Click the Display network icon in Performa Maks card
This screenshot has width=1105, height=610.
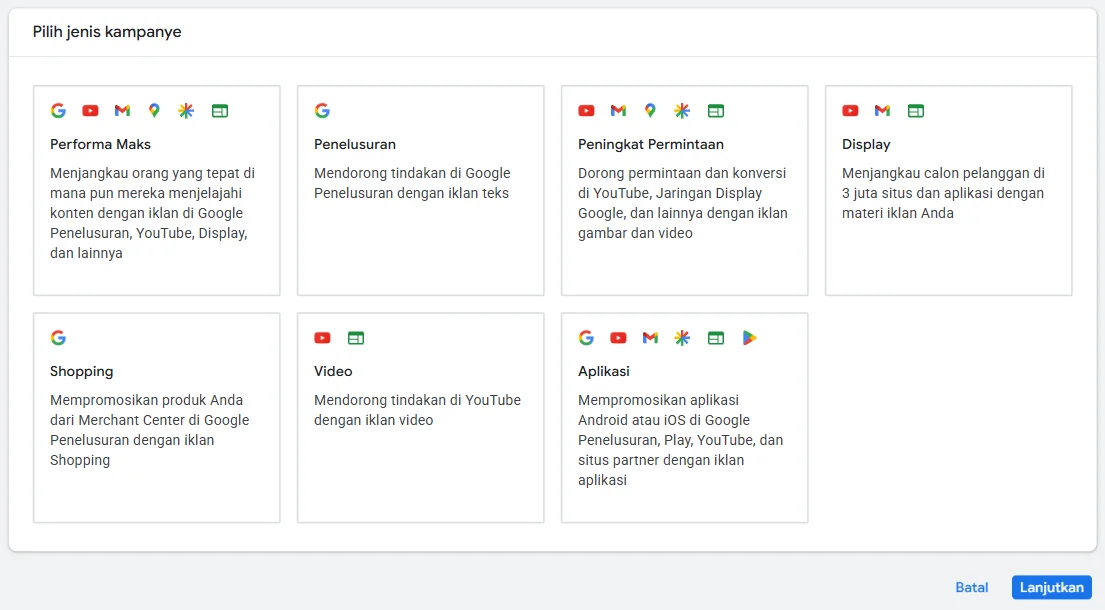tap(220, 111)
